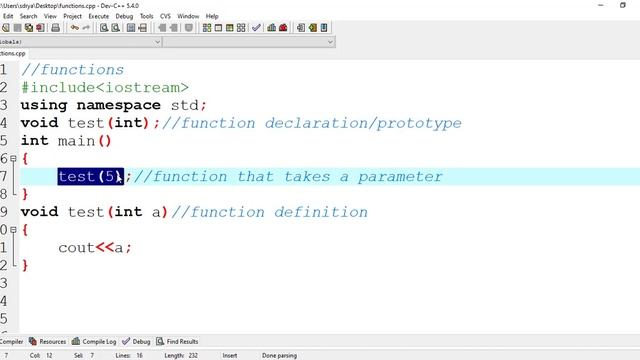Screen dimensions: 640x360
Task: Open the Project menu
Action: (x=73, y=16)
